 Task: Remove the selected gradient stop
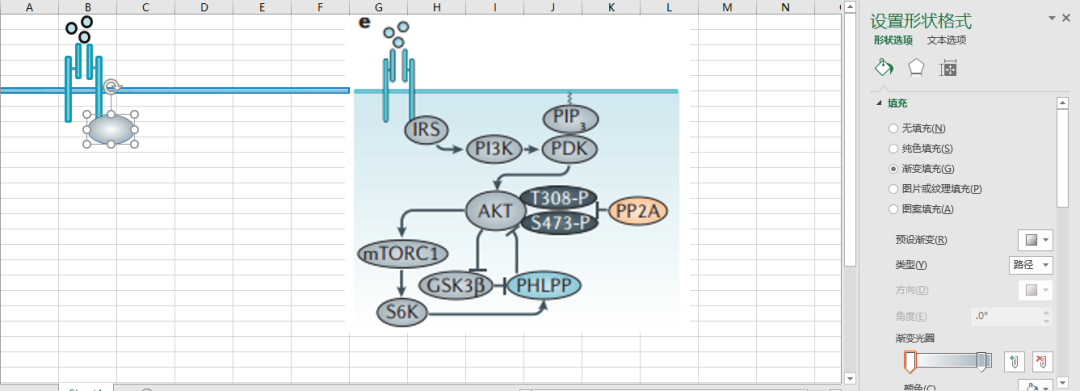[1043, 361]
